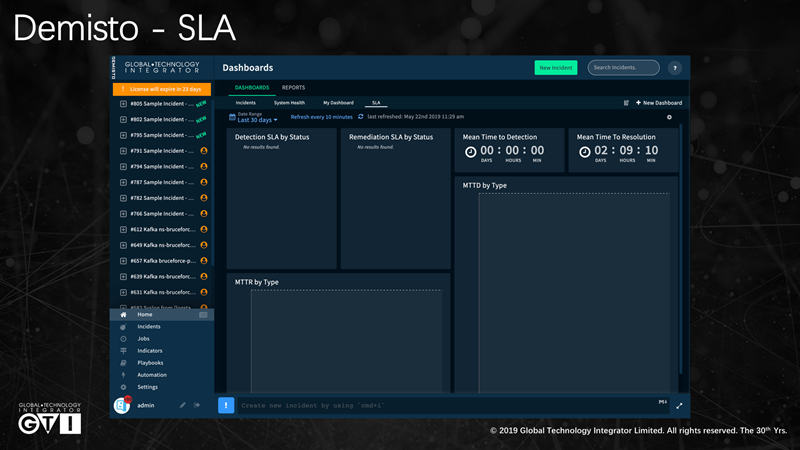The height and width of the screenshot is (450, 800).
Task: Click the calendar icon beside Date Range
Action: pyautogui.click(x=232, y=117)
